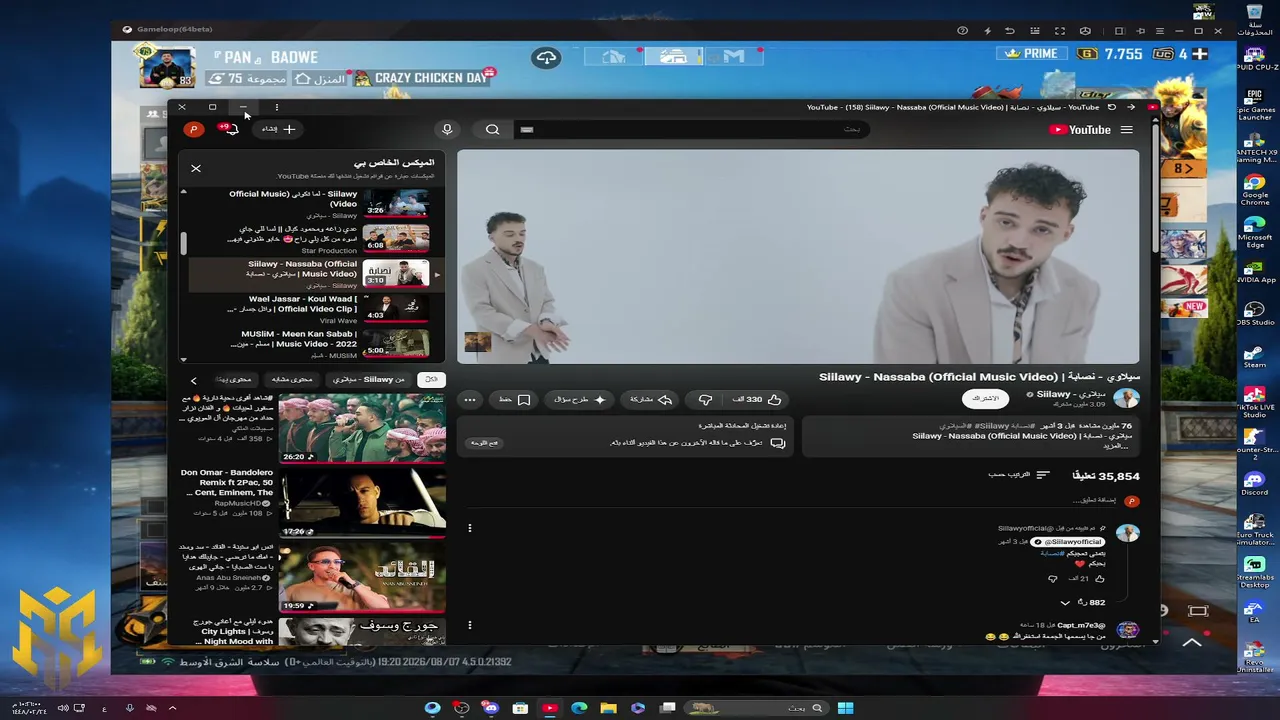Click the Subscribe button for Siilawy
Viewport: 1280px width, 720px height.
pos(986,398)
